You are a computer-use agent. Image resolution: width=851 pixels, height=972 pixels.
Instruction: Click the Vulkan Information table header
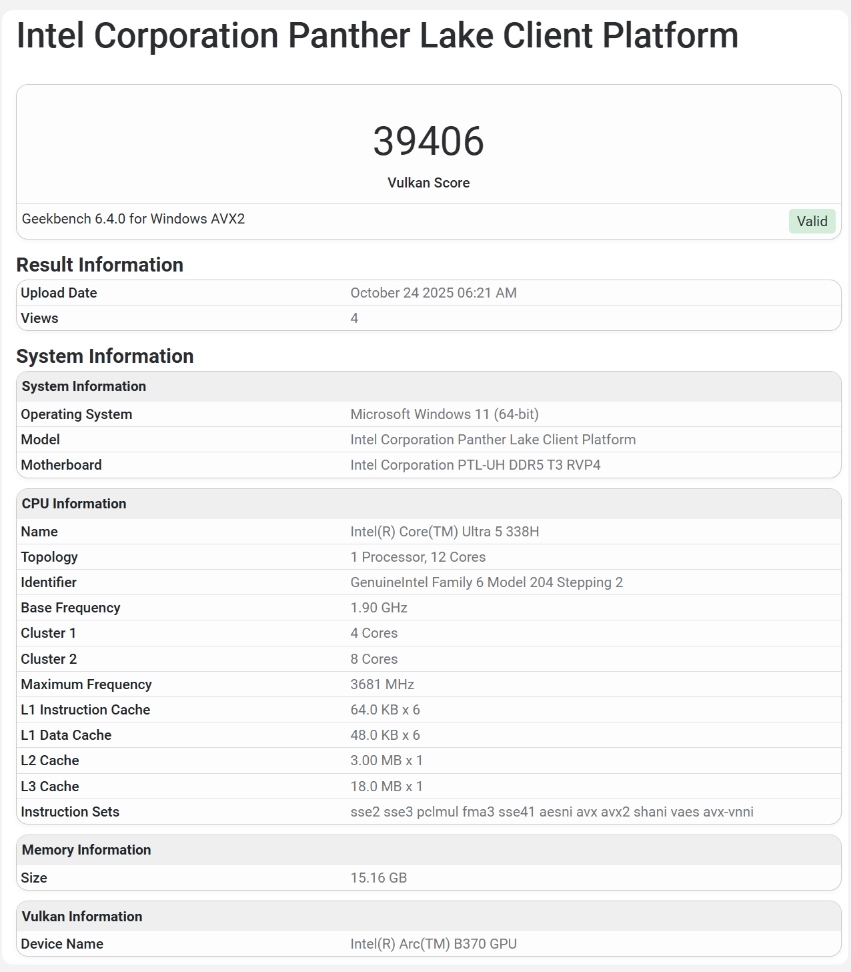82,916
